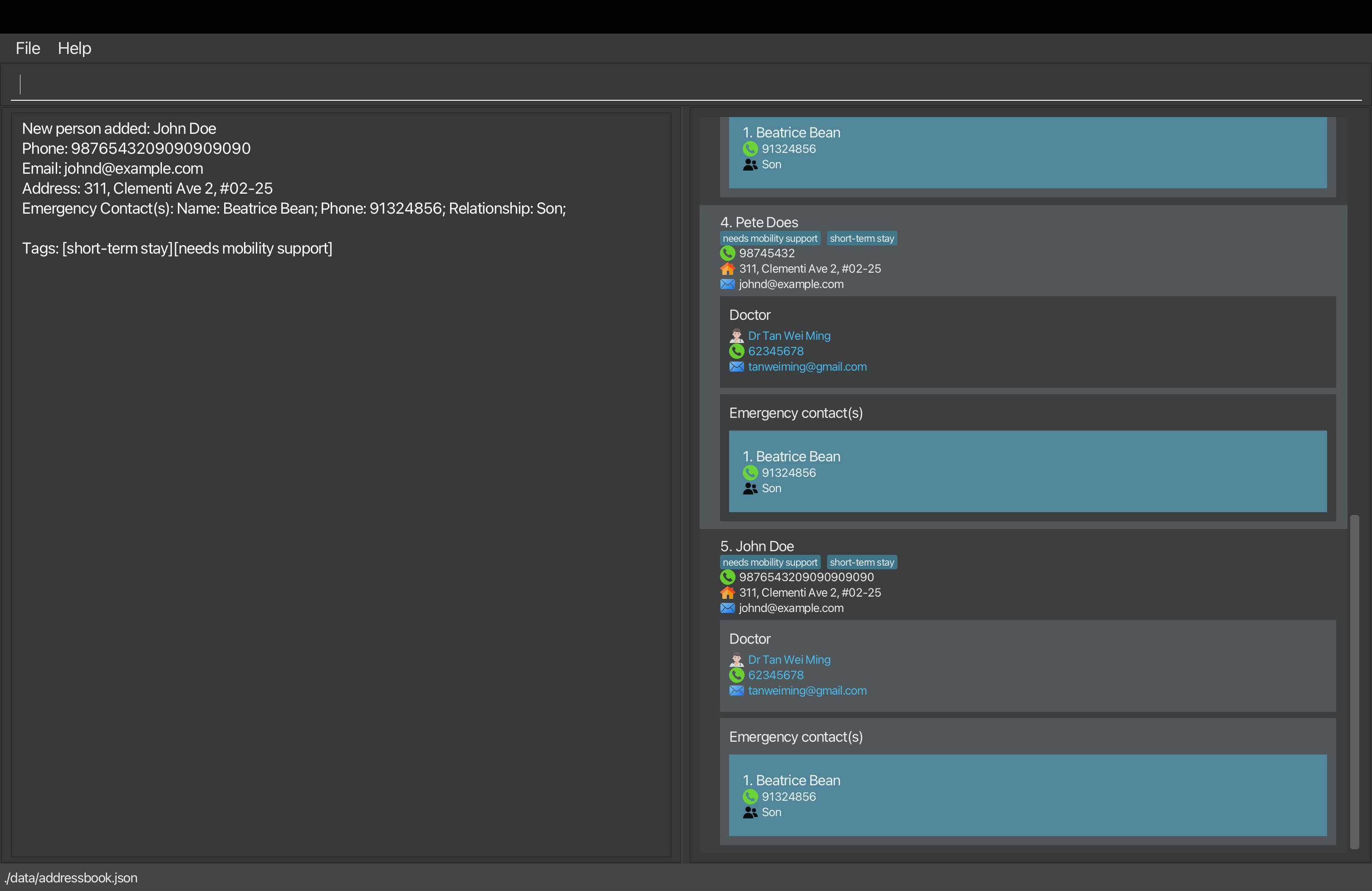The image size is (1372, 891).
Task: Click the house icon beside John Doe's address
Action: [x=727, y=592]
